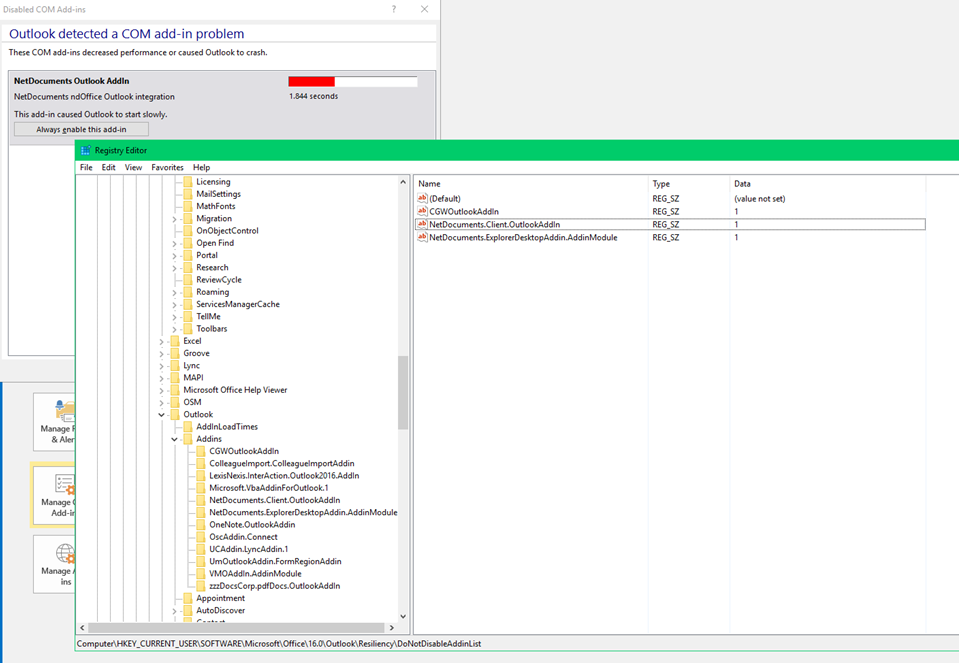Expand the Microsoft Office Help Viewer key

point(162,390)
